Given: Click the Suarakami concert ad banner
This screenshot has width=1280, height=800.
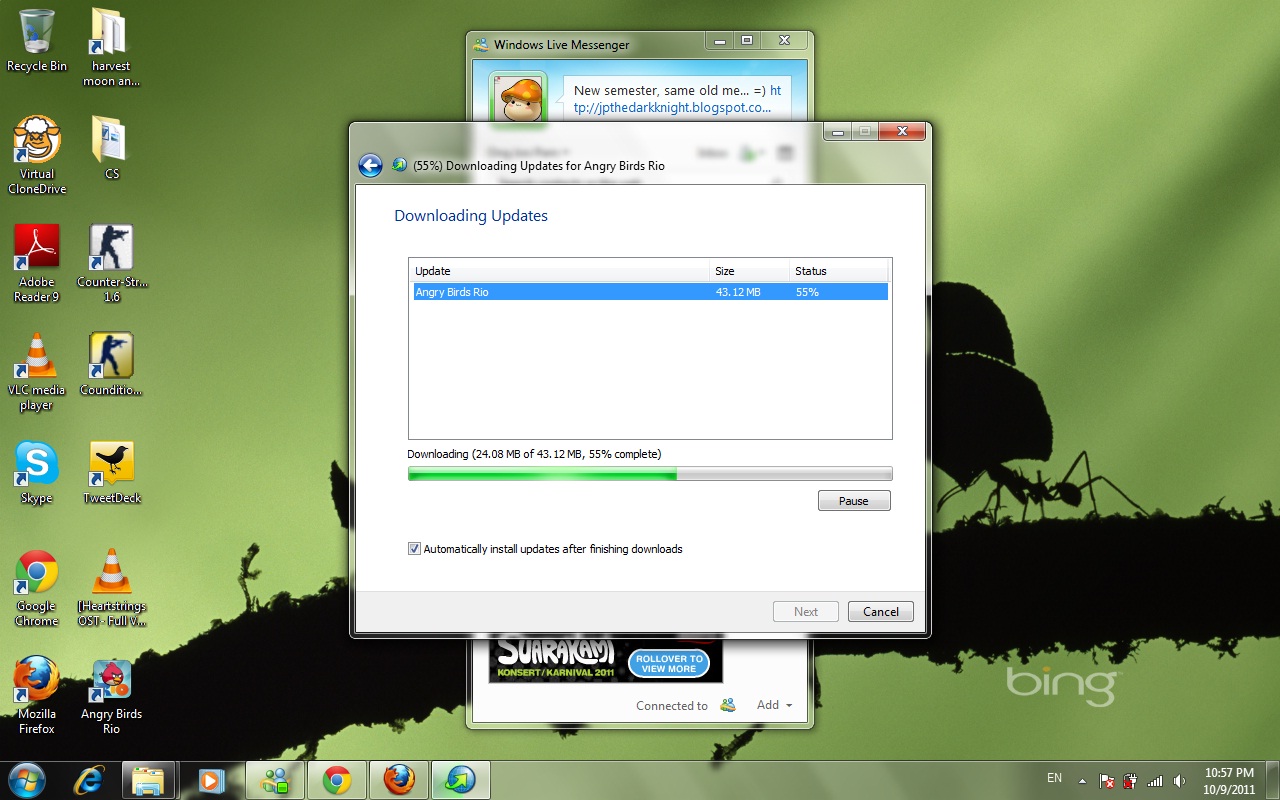Looking at the screenshot, I should click(x=606, y=660).
